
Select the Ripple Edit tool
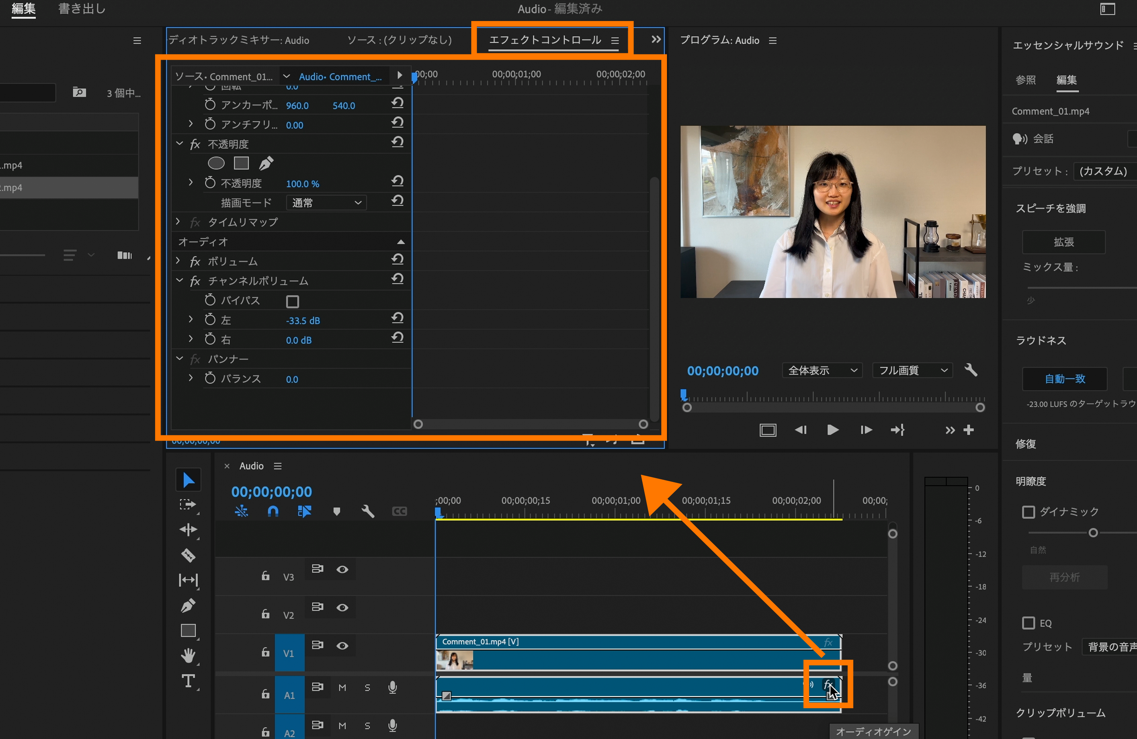coord(188,529)
